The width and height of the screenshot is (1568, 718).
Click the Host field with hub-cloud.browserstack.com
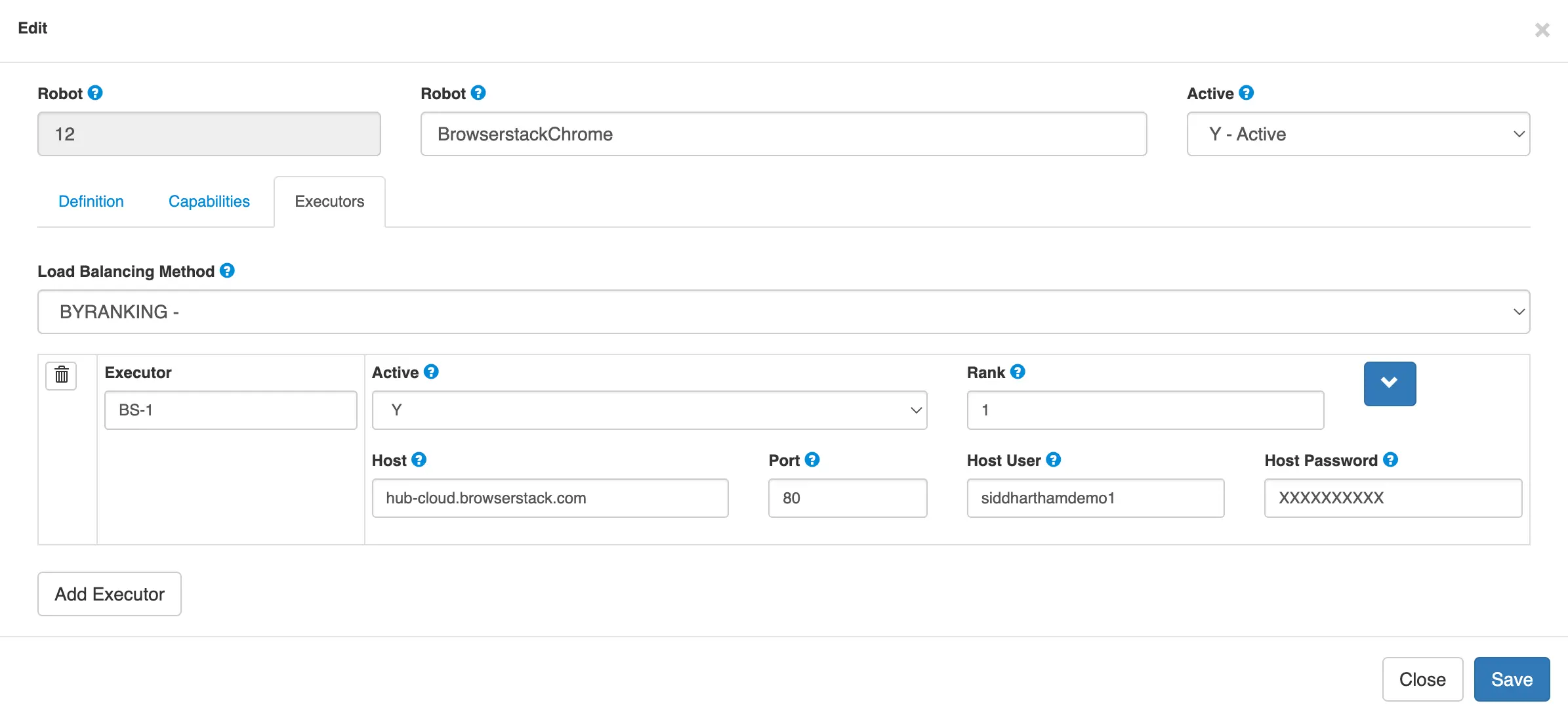pos(550,498)
